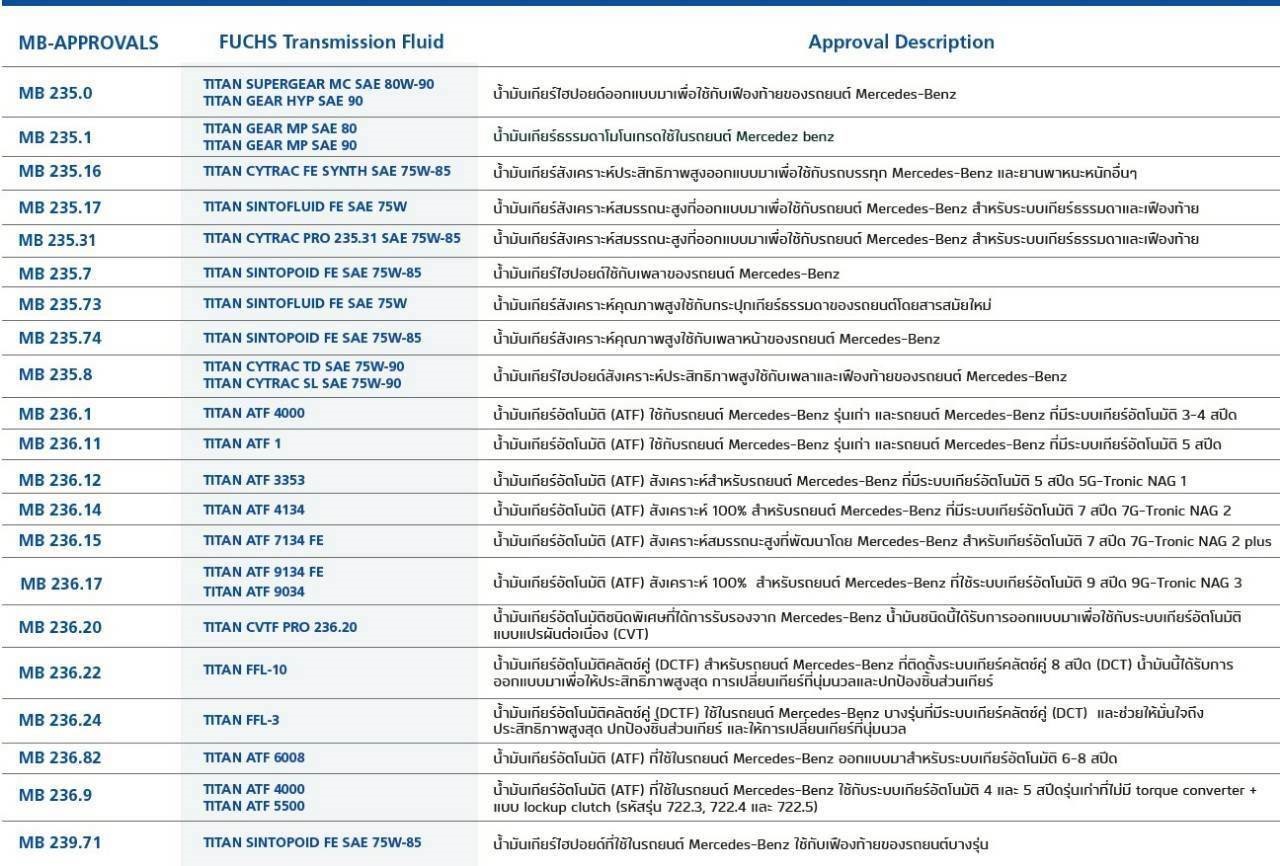Select the MB 239.71 approval code
Screen dimensions: 1280x866
(60, 842)
